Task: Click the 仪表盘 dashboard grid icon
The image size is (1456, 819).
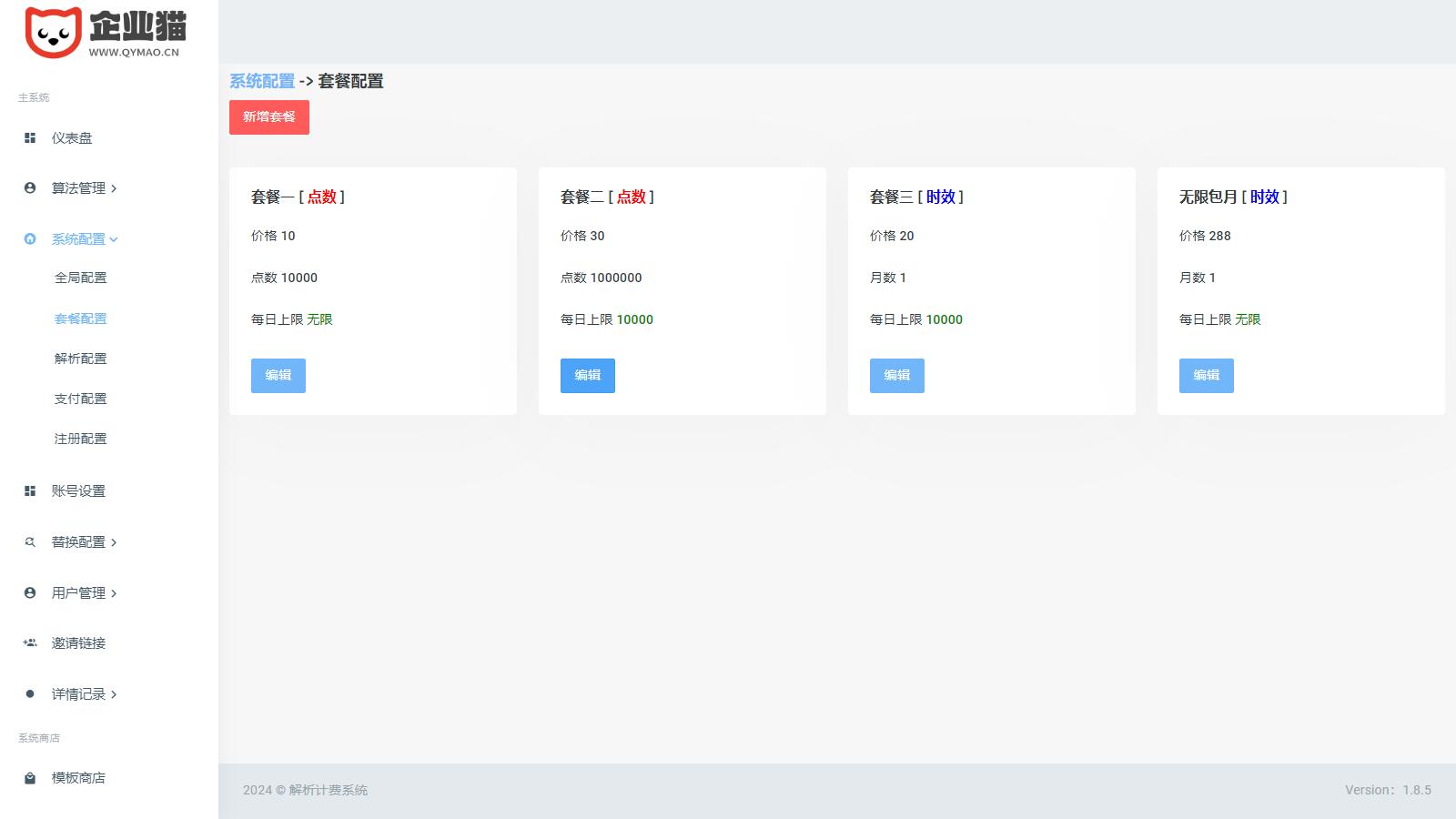Action: click(x=30, y=138)
